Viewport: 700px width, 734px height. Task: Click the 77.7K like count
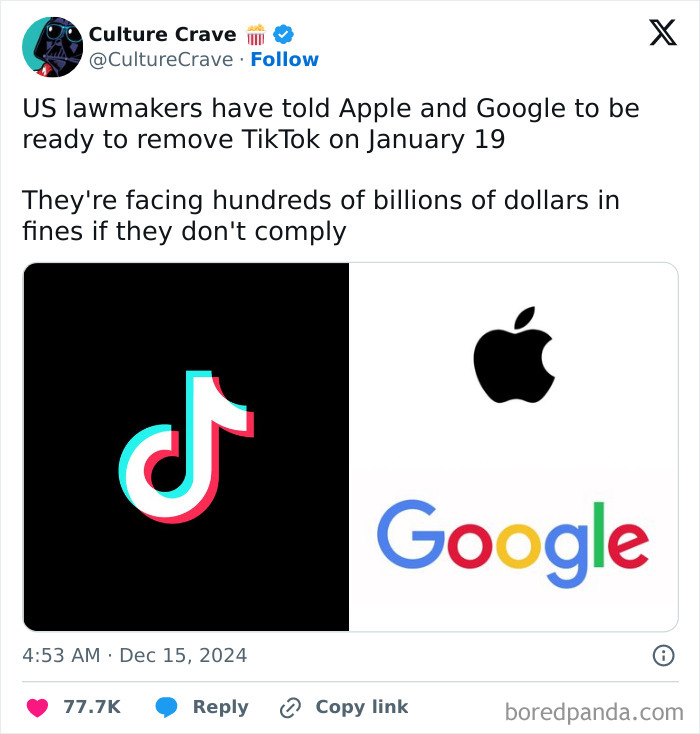pos(92,707)
